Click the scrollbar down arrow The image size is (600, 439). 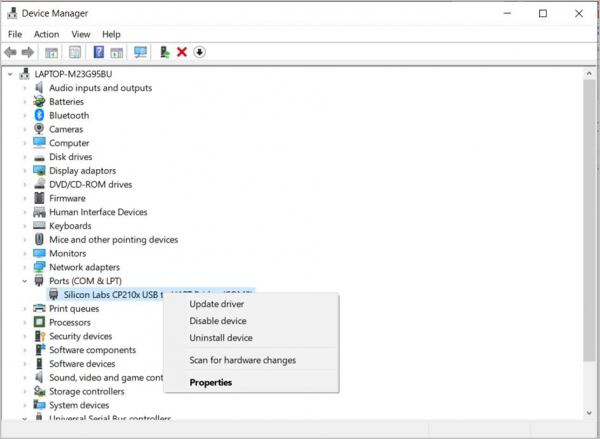click(589, 413)
